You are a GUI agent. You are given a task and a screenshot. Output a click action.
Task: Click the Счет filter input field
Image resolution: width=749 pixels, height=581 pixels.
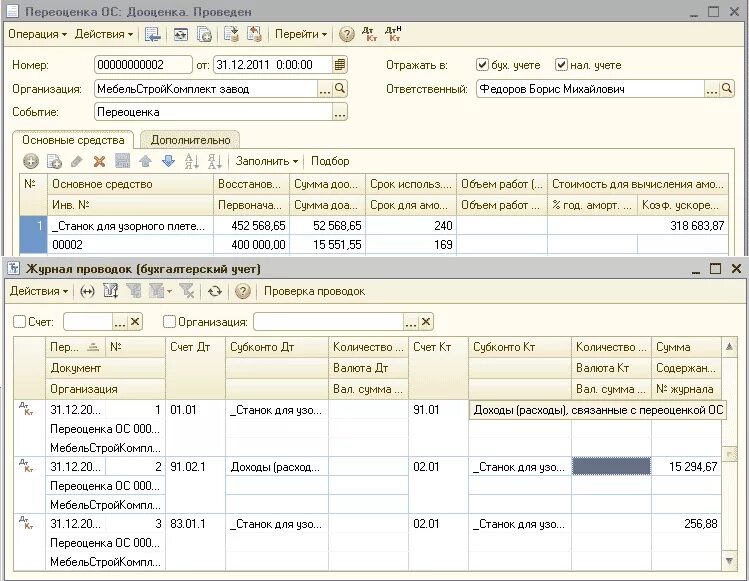click(88, 322)
